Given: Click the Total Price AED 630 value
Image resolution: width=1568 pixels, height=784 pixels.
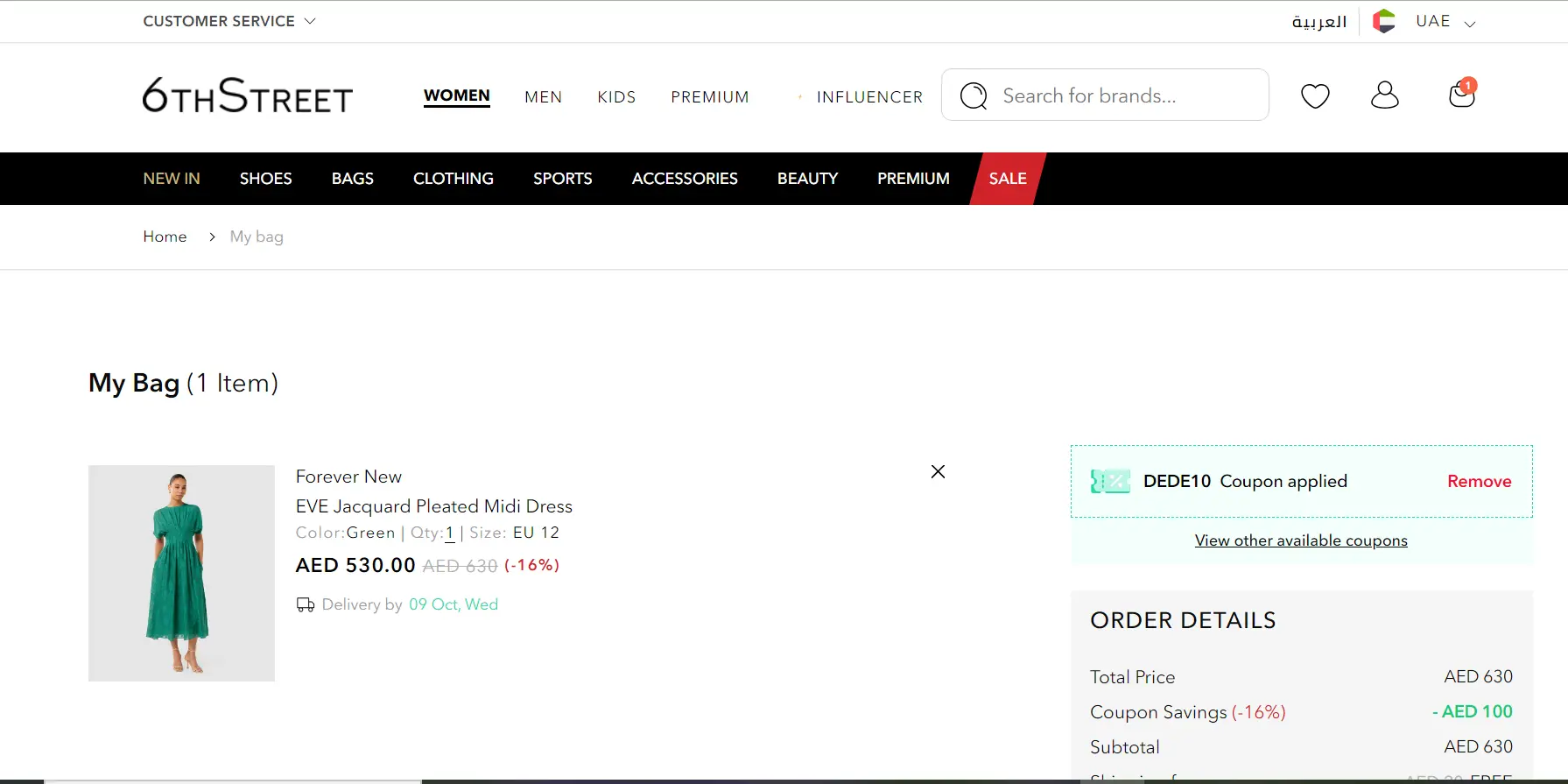Looking at the screenshot, I should (1479, 676).
